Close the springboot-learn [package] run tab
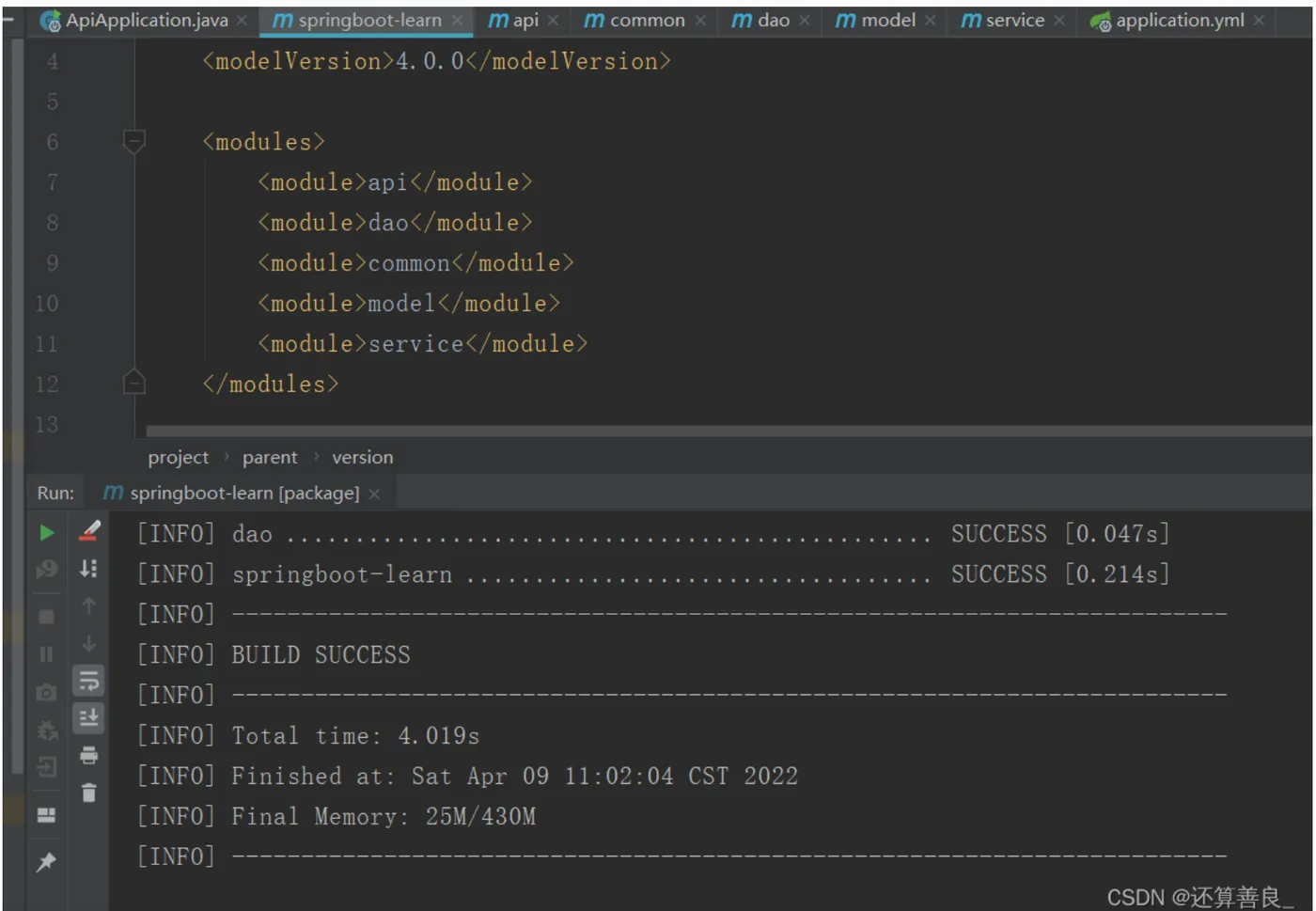1316x911 pixels. [x=374, y=495]
